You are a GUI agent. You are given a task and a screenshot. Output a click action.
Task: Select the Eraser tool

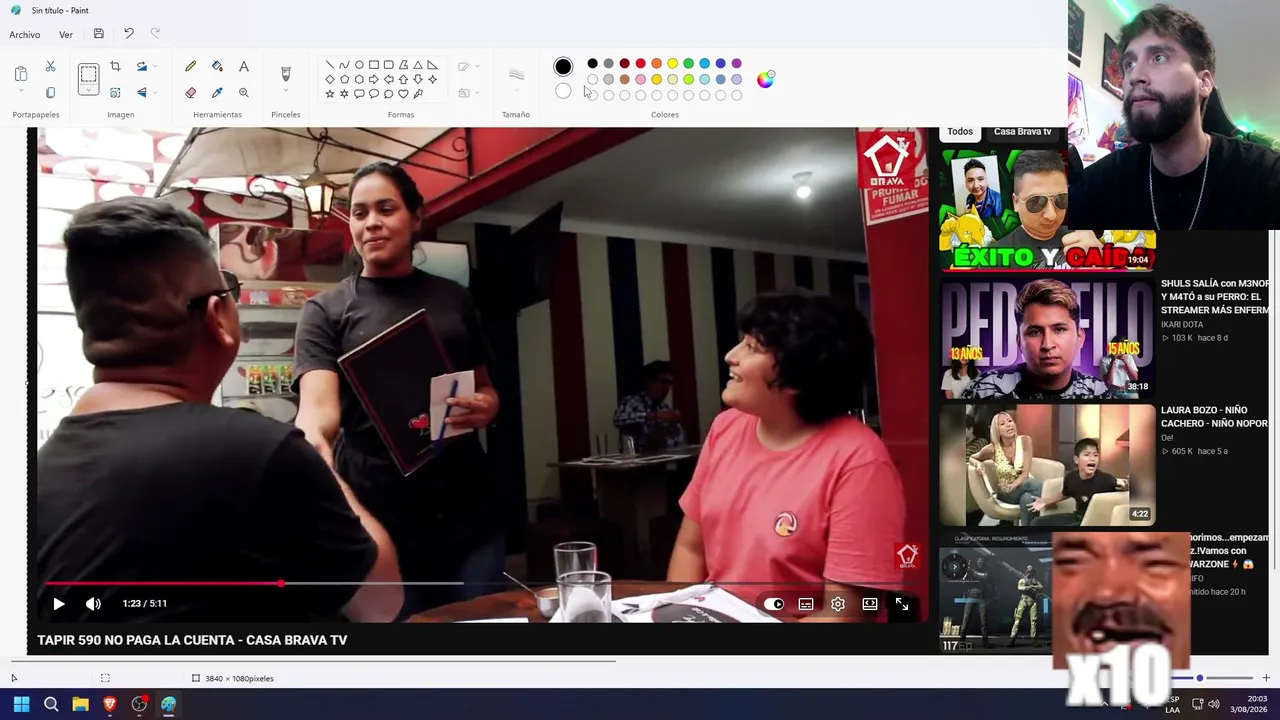point(190,93)
